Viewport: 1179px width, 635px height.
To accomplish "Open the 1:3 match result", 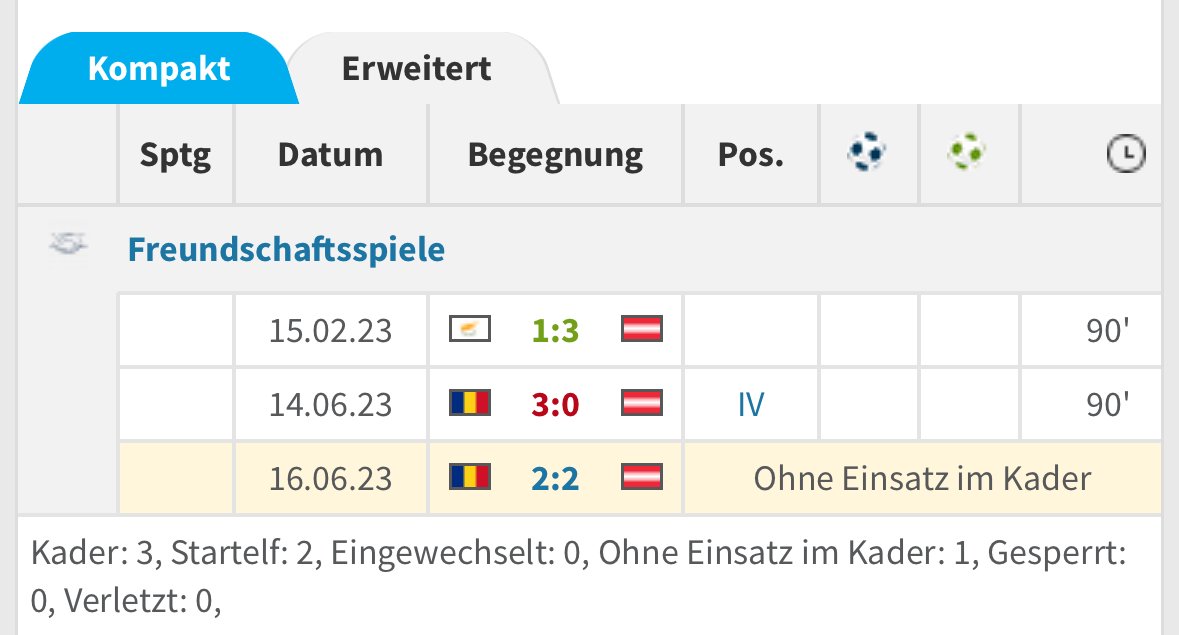I will 555,330.
